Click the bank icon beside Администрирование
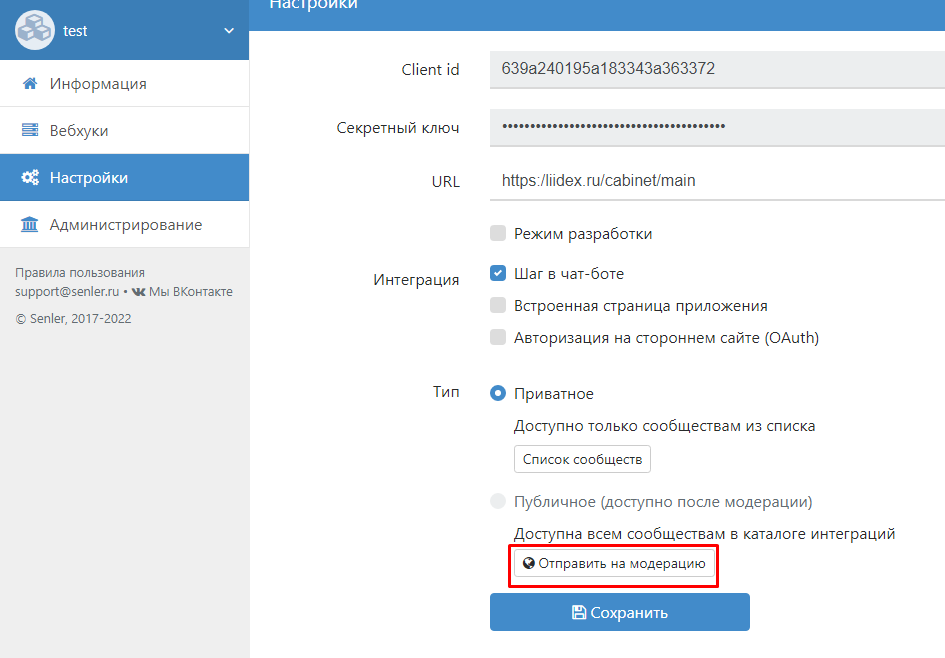945x658 pixels. pyautogui.click(x=30, y=225)
